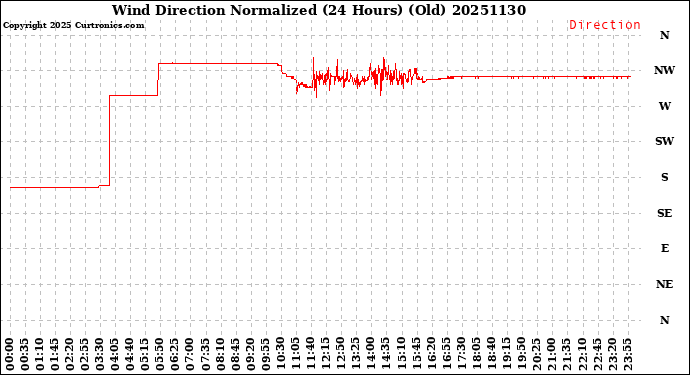This screenshot has height=375, width=690.
Task: Click the '01:10' time label
Action: 40,354
